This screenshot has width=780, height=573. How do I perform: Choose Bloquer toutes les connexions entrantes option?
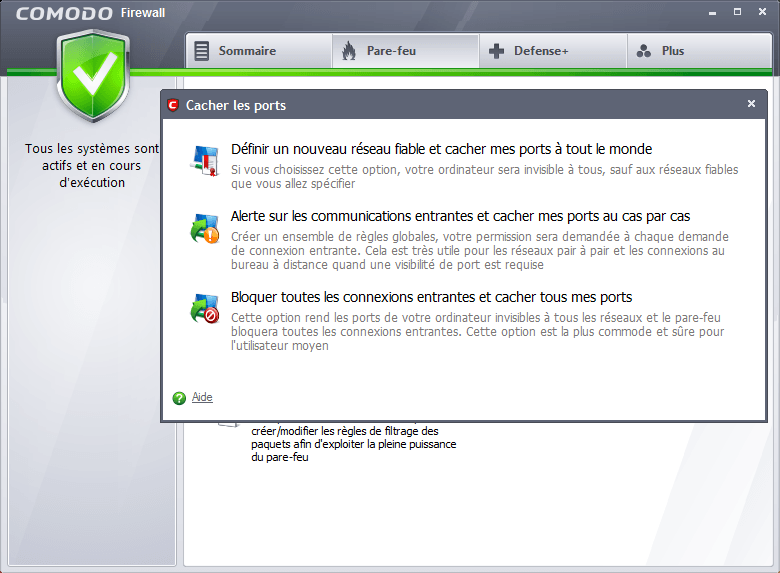click(431, 297)
